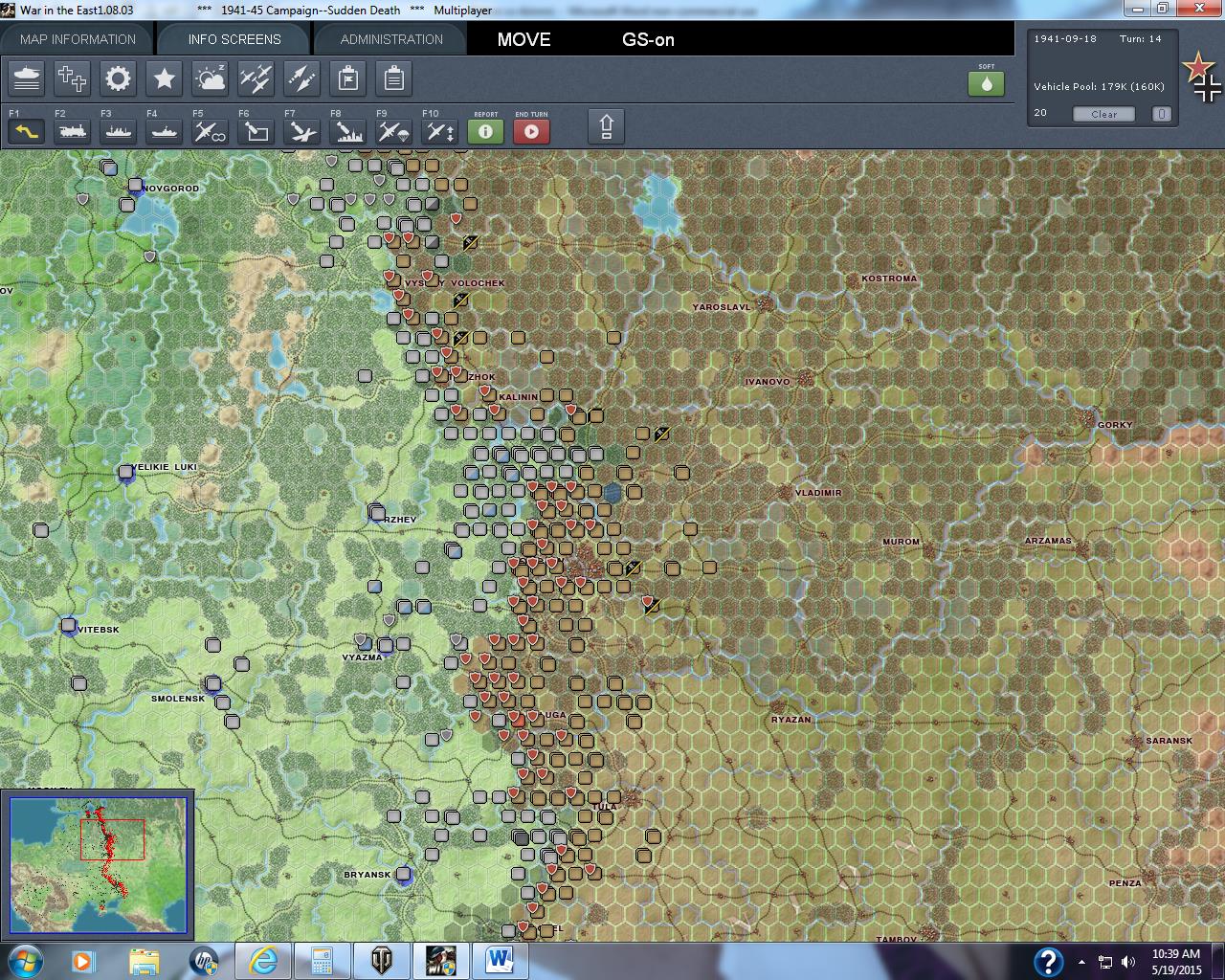
Task: Click the Novgorod city label
Action: click(170, 189)
